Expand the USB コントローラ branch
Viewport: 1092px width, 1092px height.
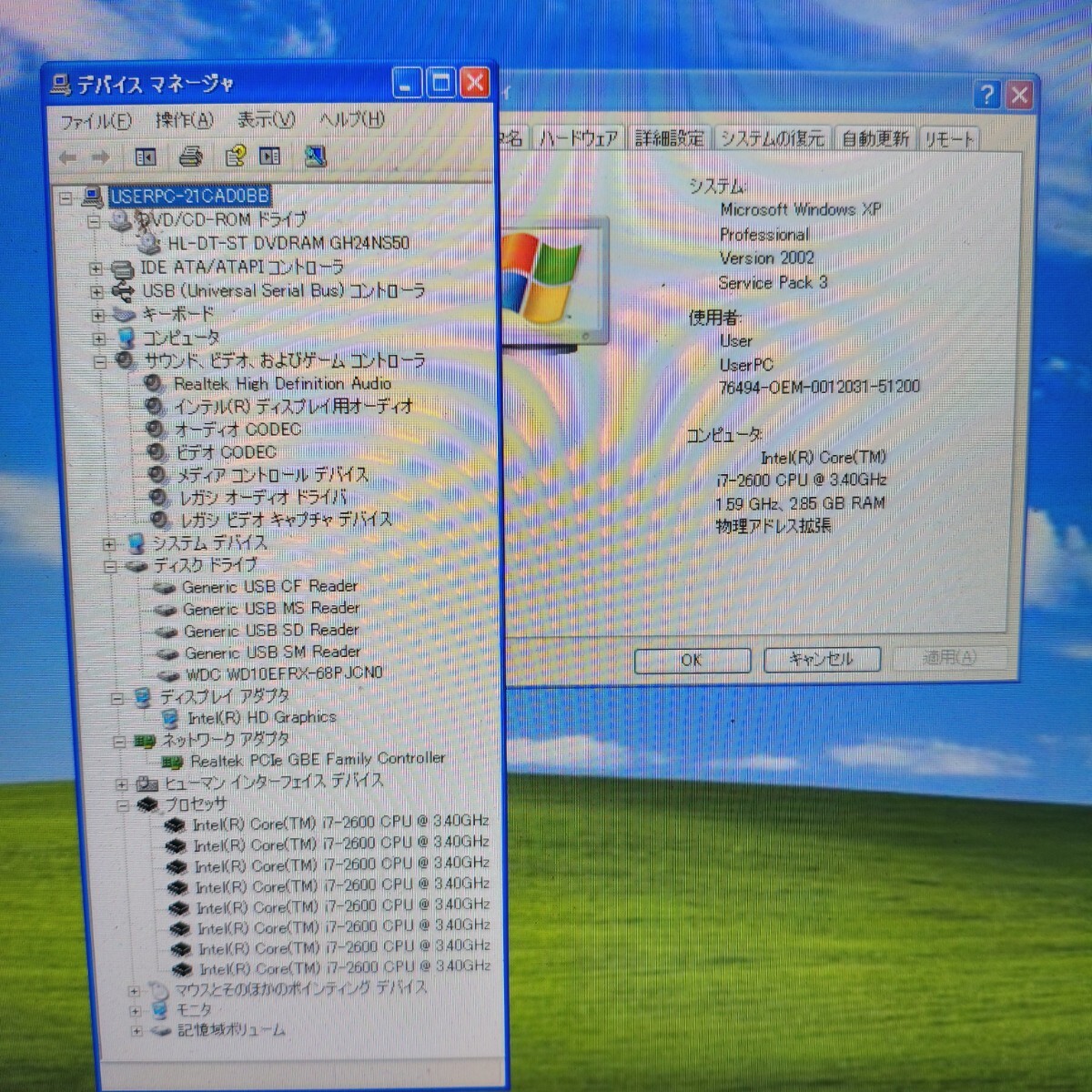[96, 292]
